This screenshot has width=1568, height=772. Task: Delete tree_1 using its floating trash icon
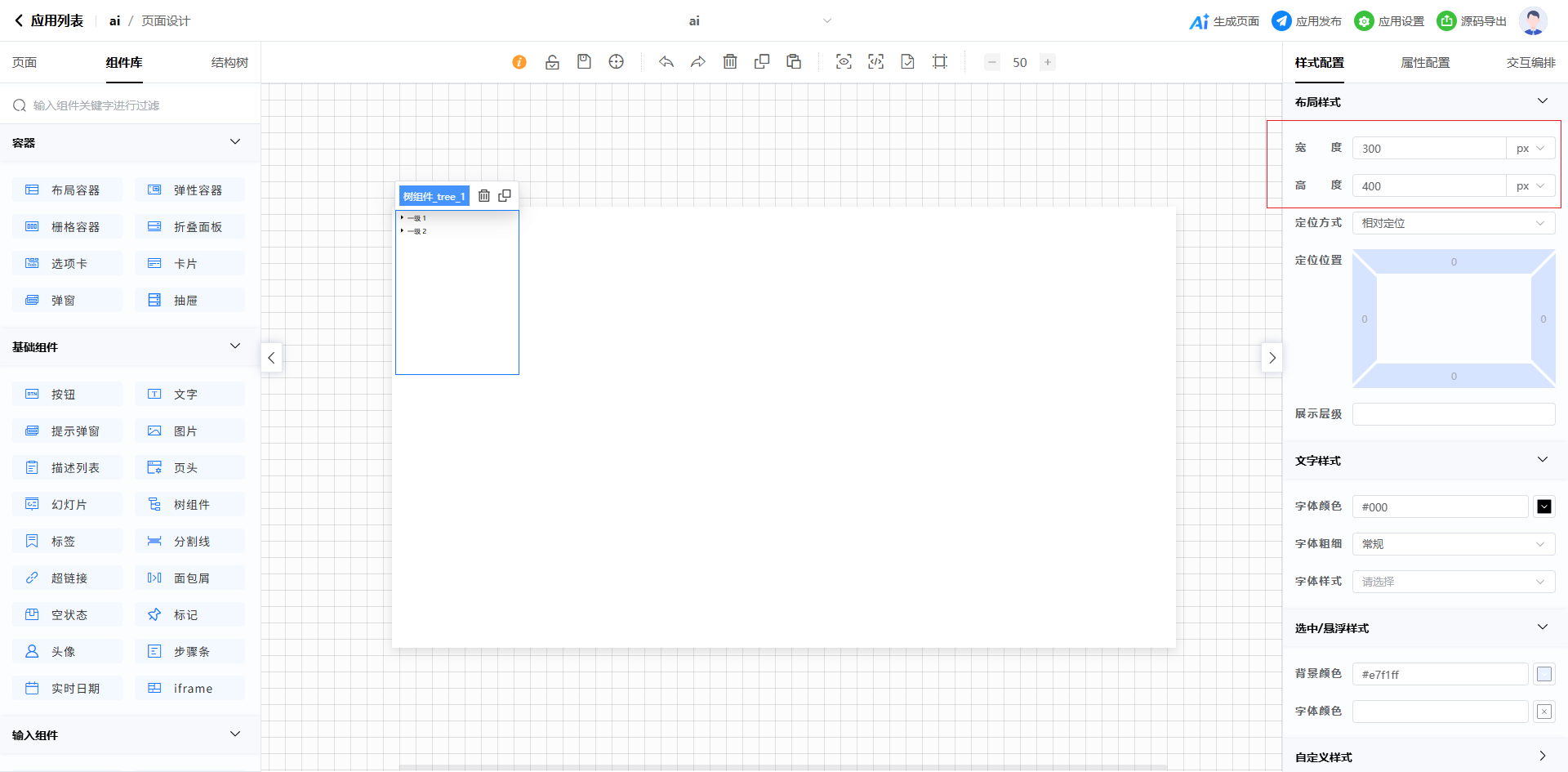(484, 196)
